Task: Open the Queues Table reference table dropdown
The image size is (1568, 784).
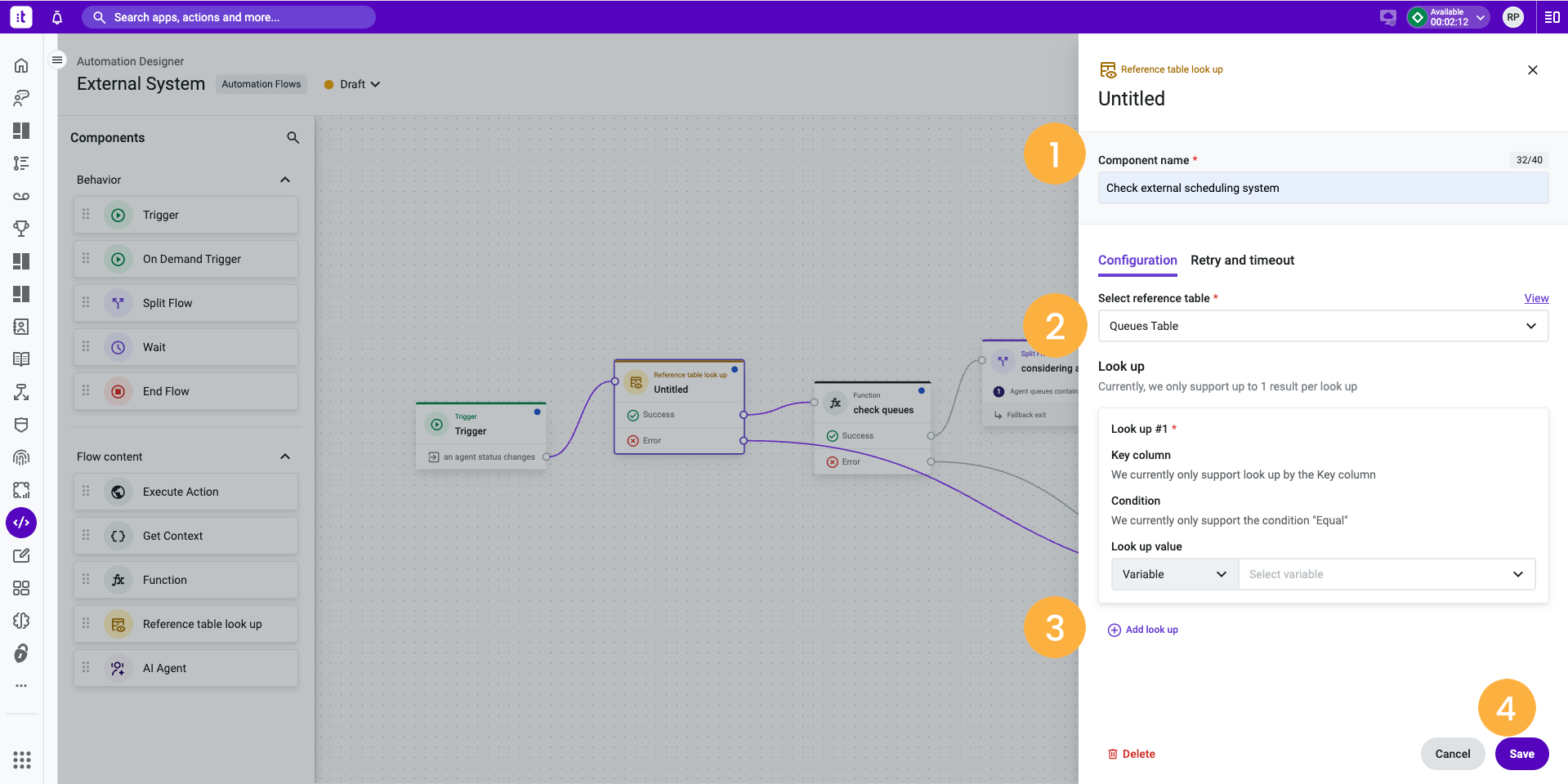Action: click(1323, 326)
